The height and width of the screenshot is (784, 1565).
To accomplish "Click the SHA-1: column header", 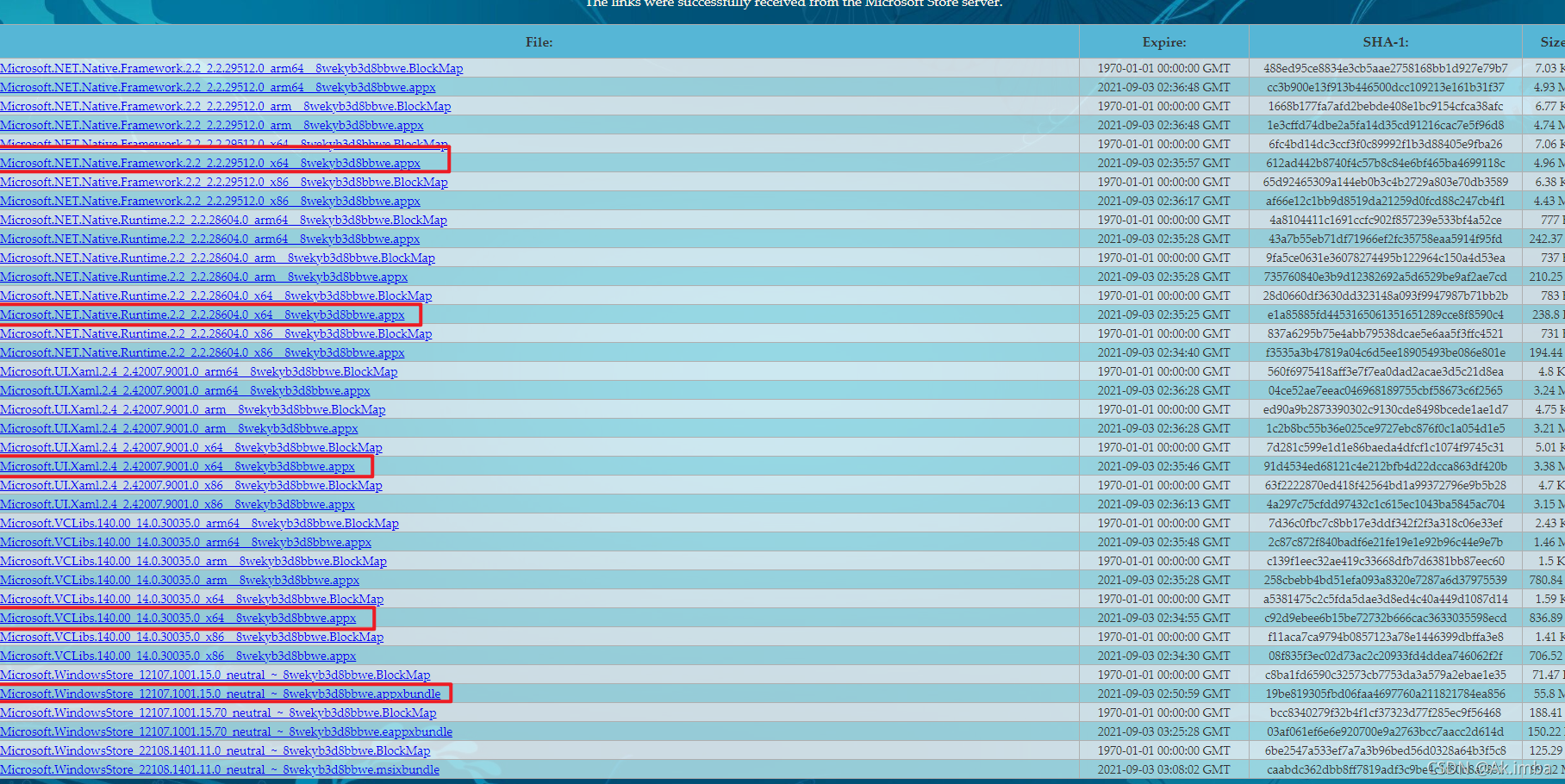I will tap(1386, 42).
